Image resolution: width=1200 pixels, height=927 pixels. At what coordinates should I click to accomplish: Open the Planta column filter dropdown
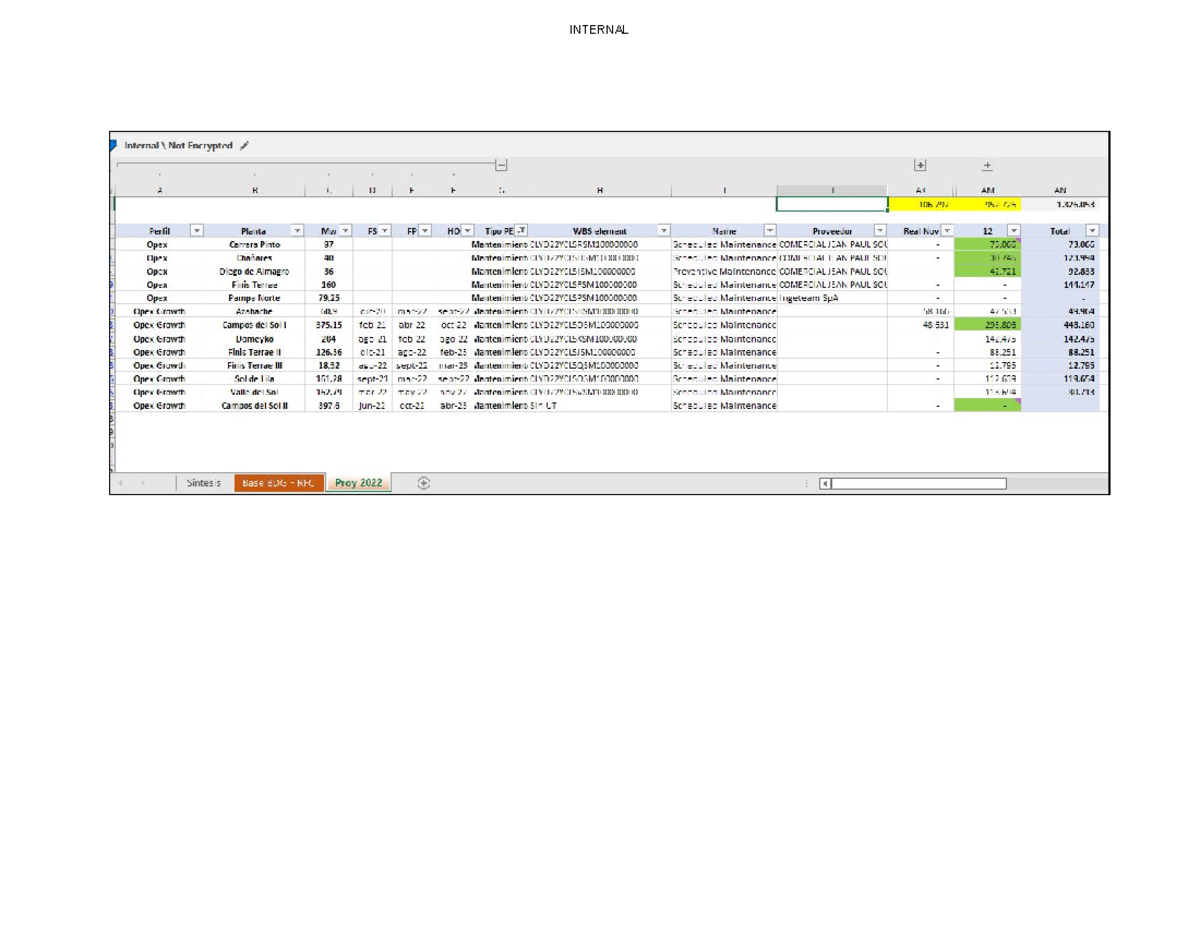[297, 230]
